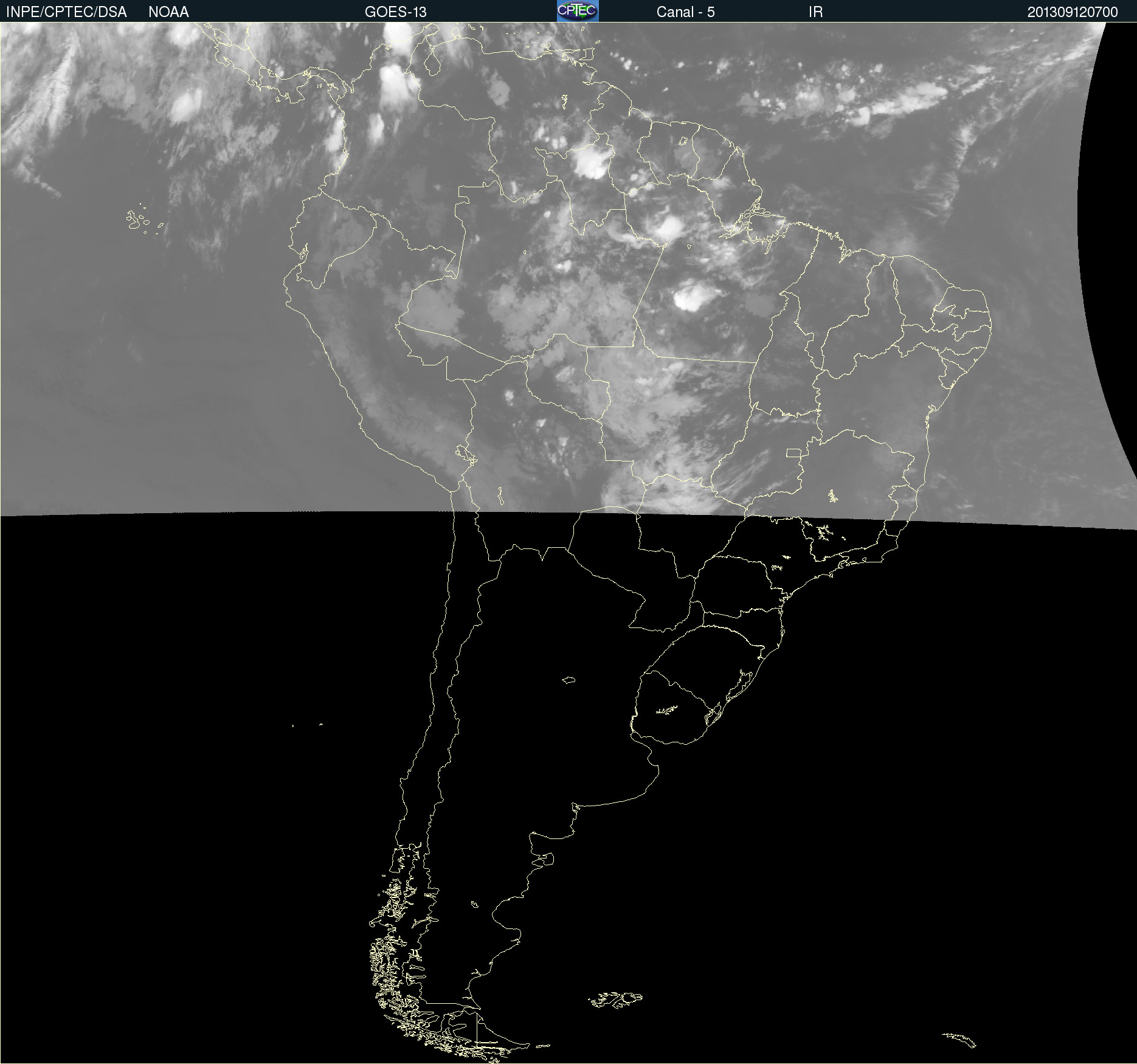
Task: Click the 201309120700 timestamp
Action: (1073, 12)
